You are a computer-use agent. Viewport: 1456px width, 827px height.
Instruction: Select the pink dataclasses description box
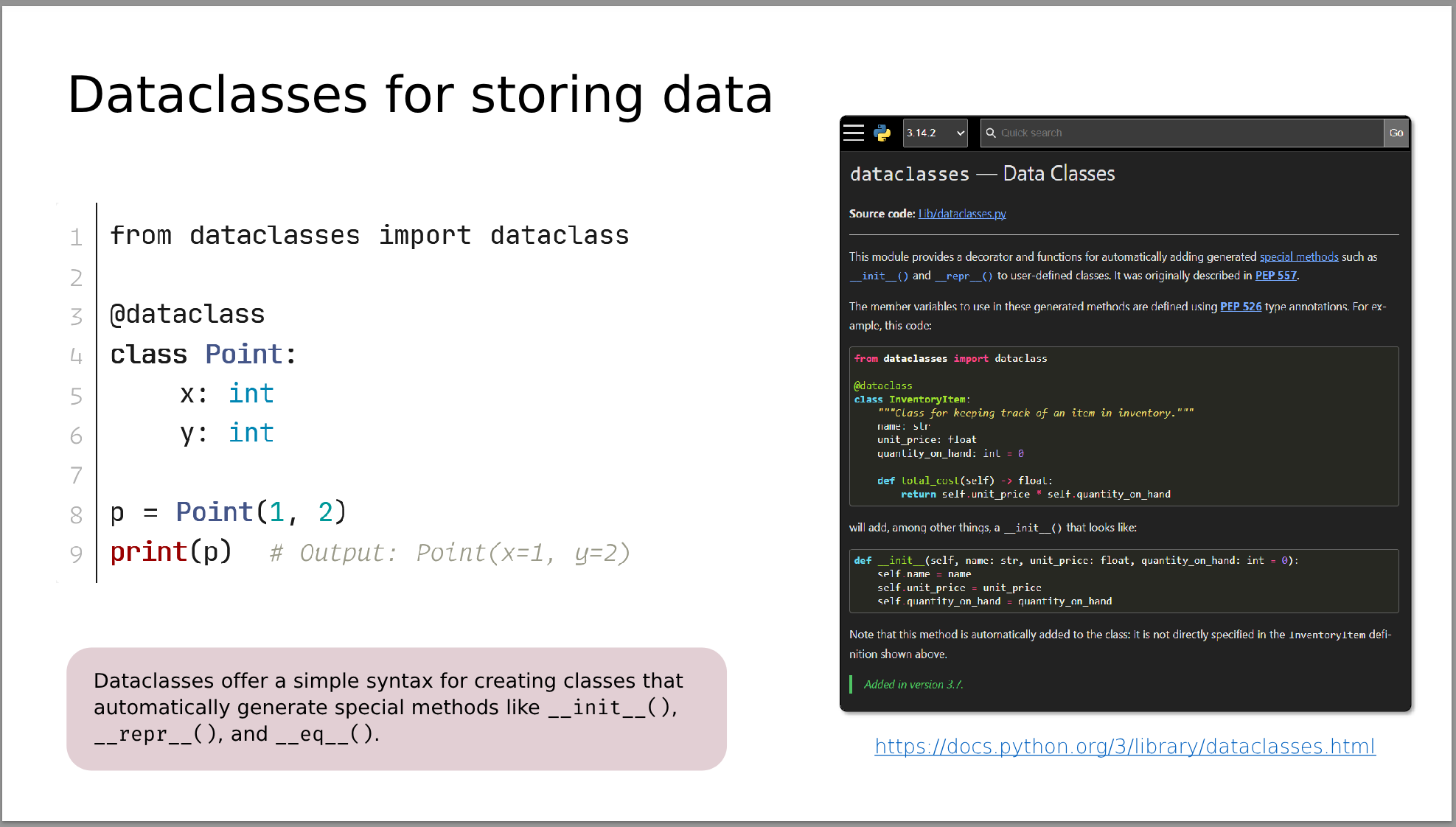397,708
